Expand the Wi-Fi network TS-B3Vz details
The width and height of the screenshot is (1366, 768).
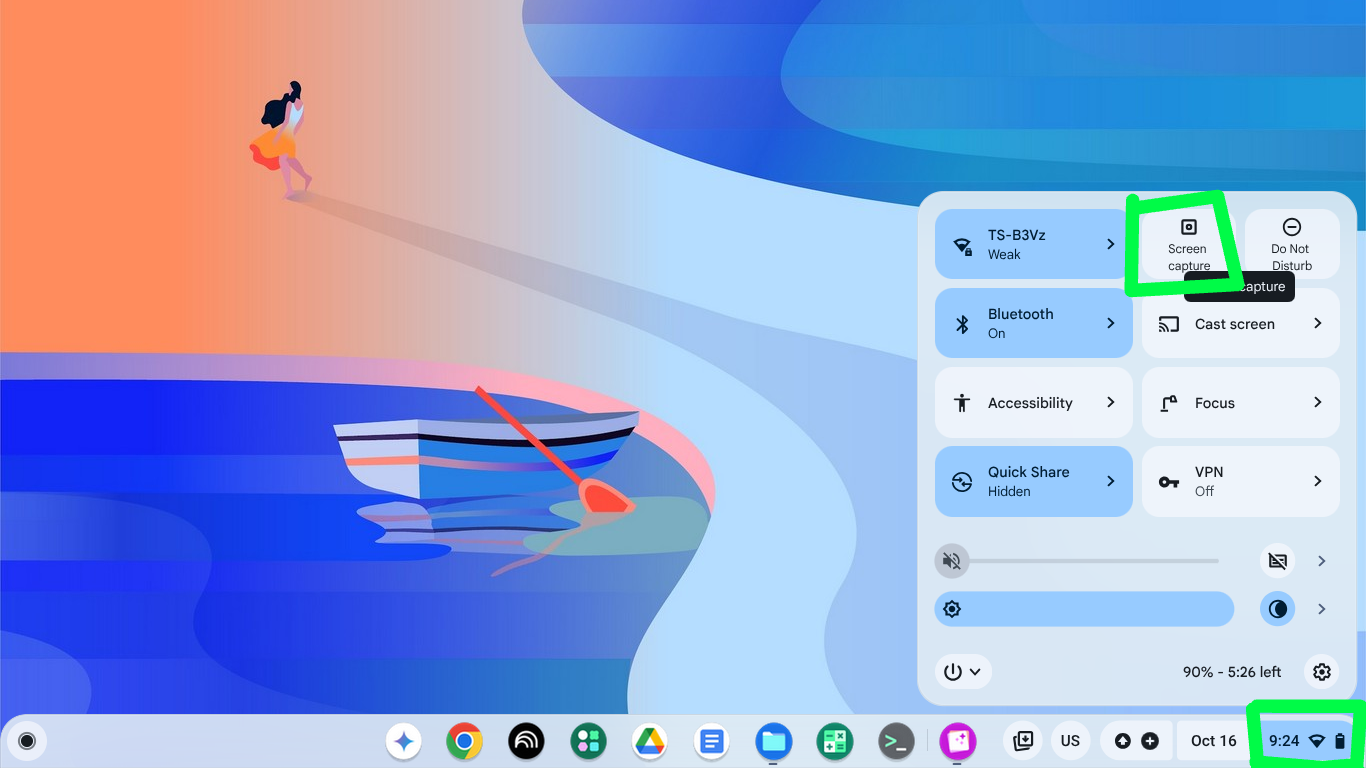(1110, 244)
